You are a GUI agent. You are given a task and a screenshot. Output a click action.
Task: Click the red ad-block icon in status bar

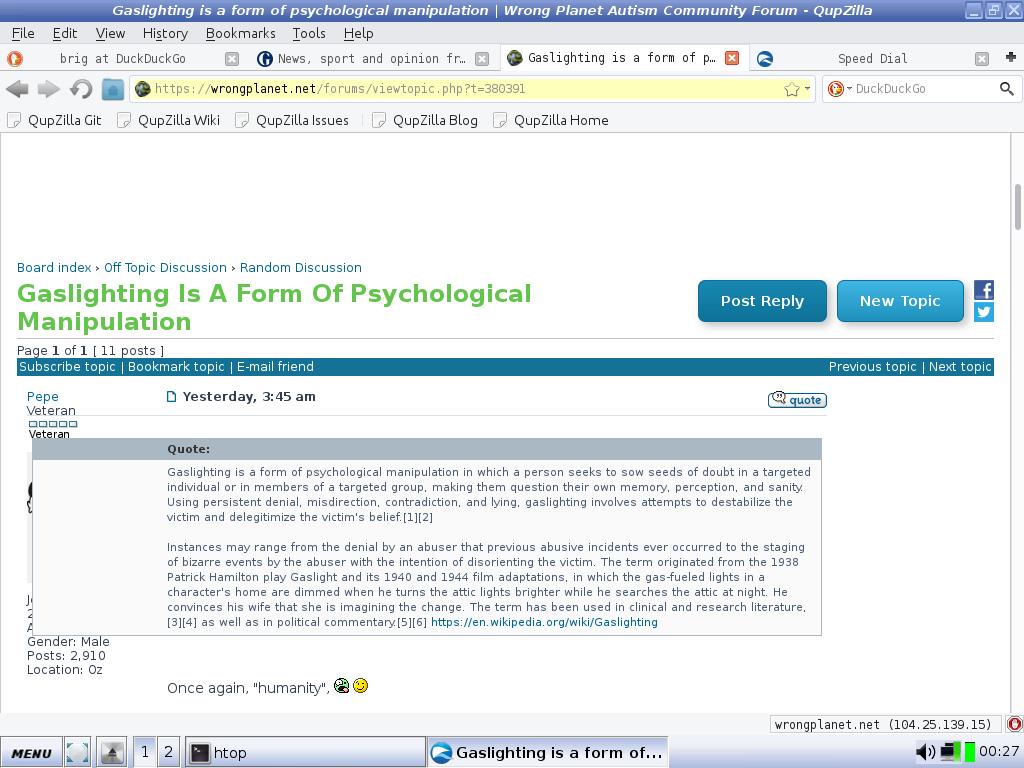point(1015,724)
